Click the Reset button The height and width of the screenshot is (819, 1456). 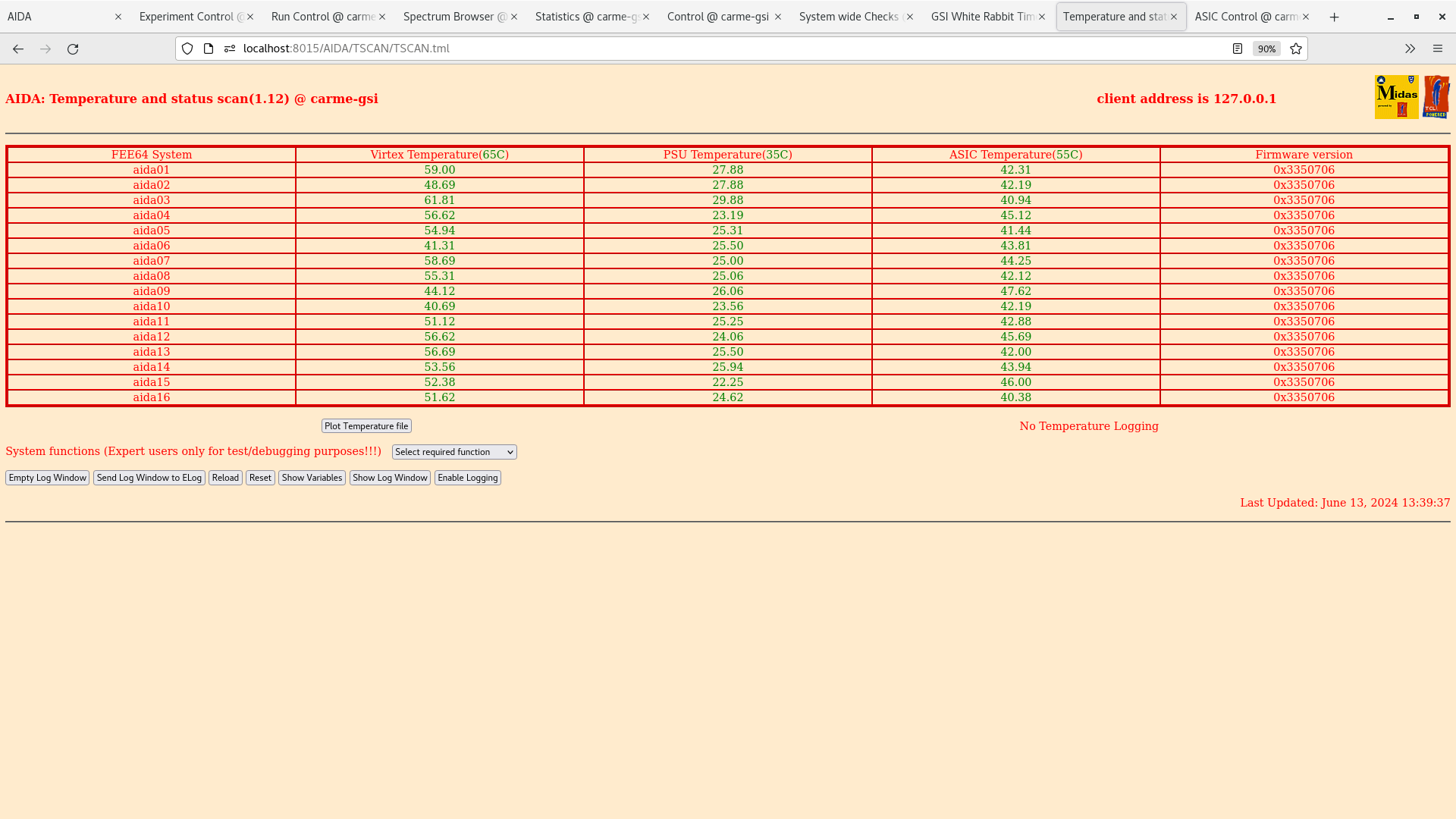[260, 477]
